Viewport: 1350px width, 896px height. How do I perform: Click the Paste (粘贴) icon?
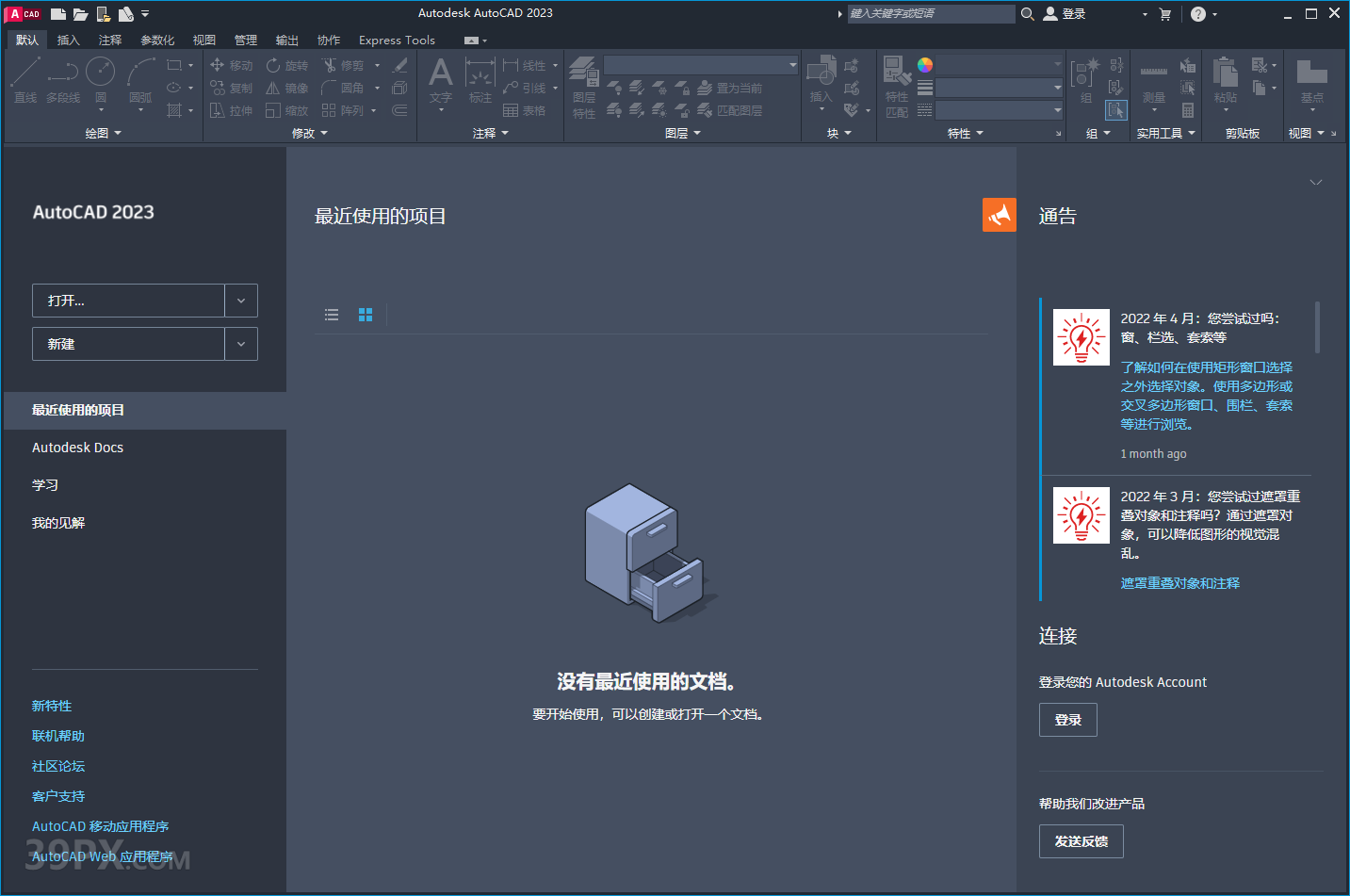coord(1226,80)
